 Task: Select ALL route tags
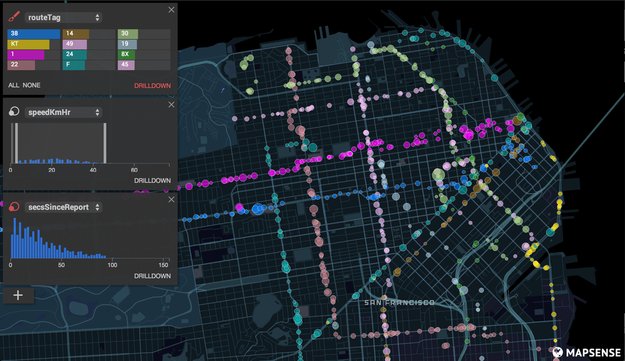tap(13, 85)
